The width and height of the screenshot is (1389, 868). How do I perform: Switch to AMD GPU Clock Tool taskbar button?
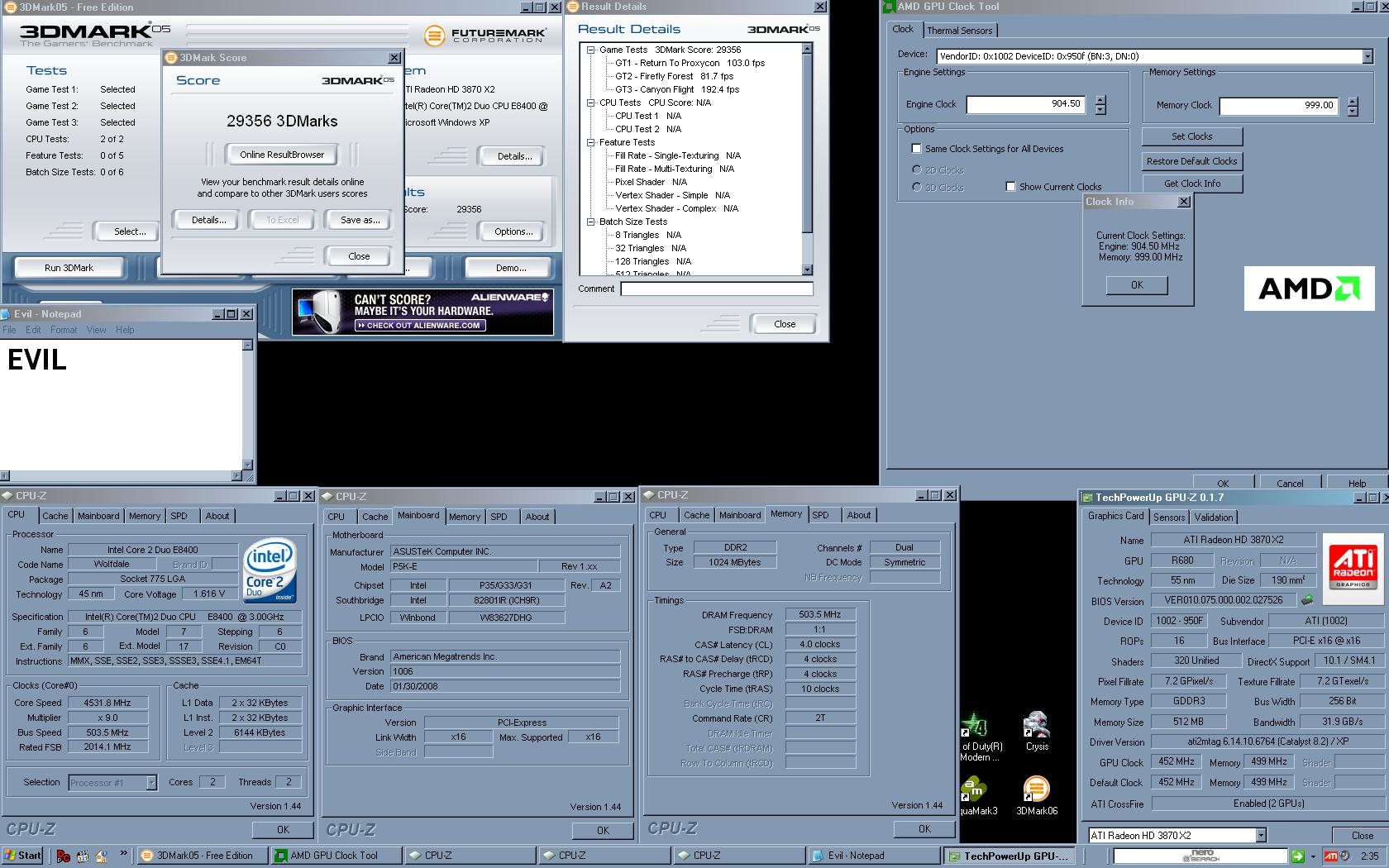point(336,856)
